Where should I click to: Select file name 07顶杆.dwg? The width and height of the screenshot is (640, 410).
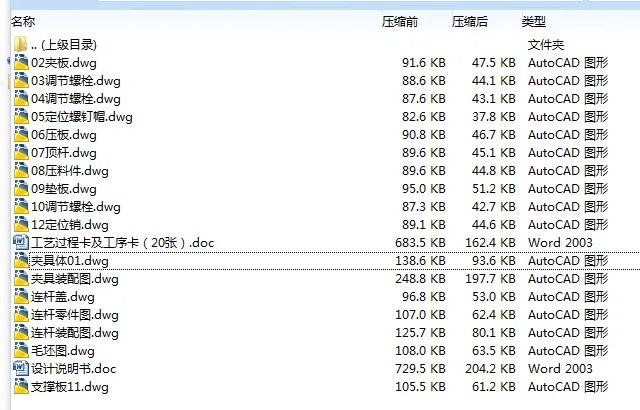64,153
